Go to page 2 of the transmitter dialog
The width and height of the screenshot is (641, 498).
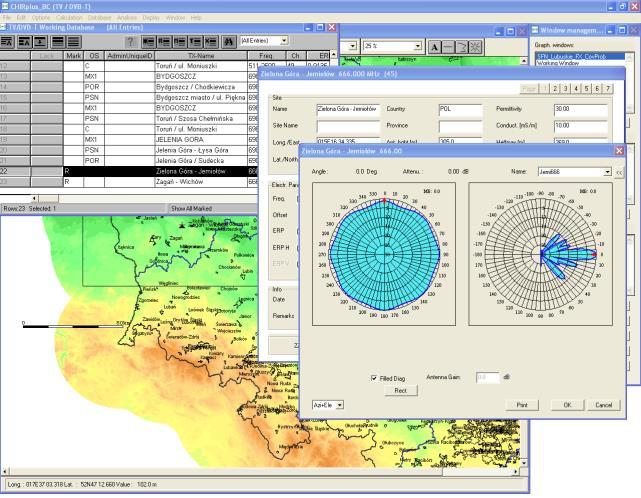point(555,89)
